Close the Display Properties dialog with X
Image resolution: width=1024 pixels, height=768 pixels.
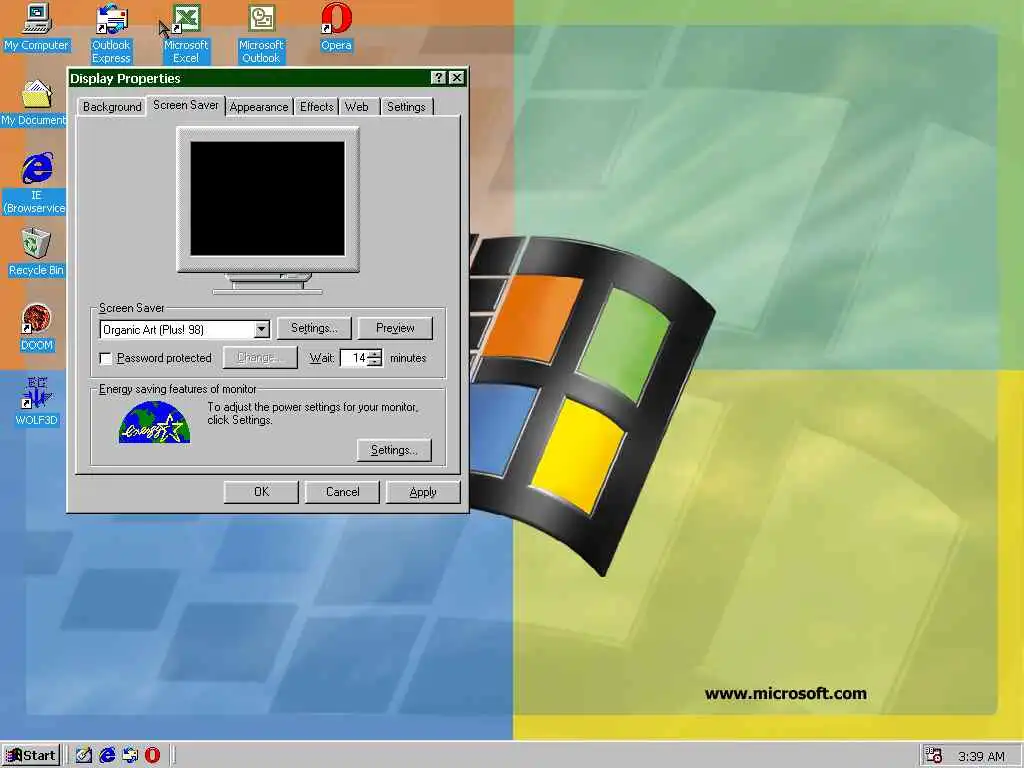[x=457, y=78]
